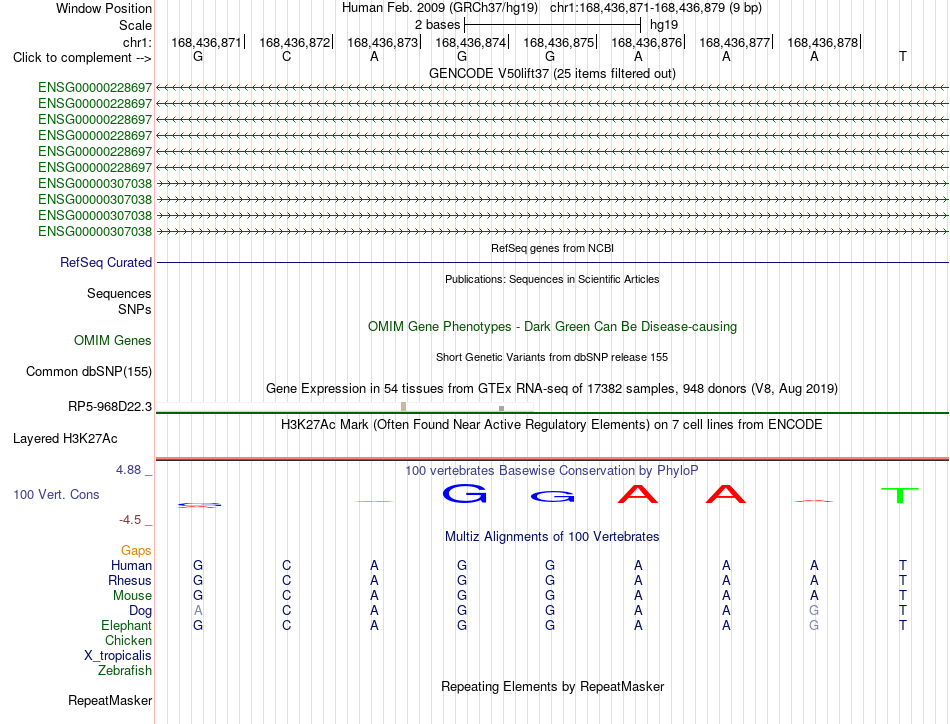The width and height of the screenshot is (950, 724).
Task: Open the OMIM Genes track label
Action: click(113, 340)
